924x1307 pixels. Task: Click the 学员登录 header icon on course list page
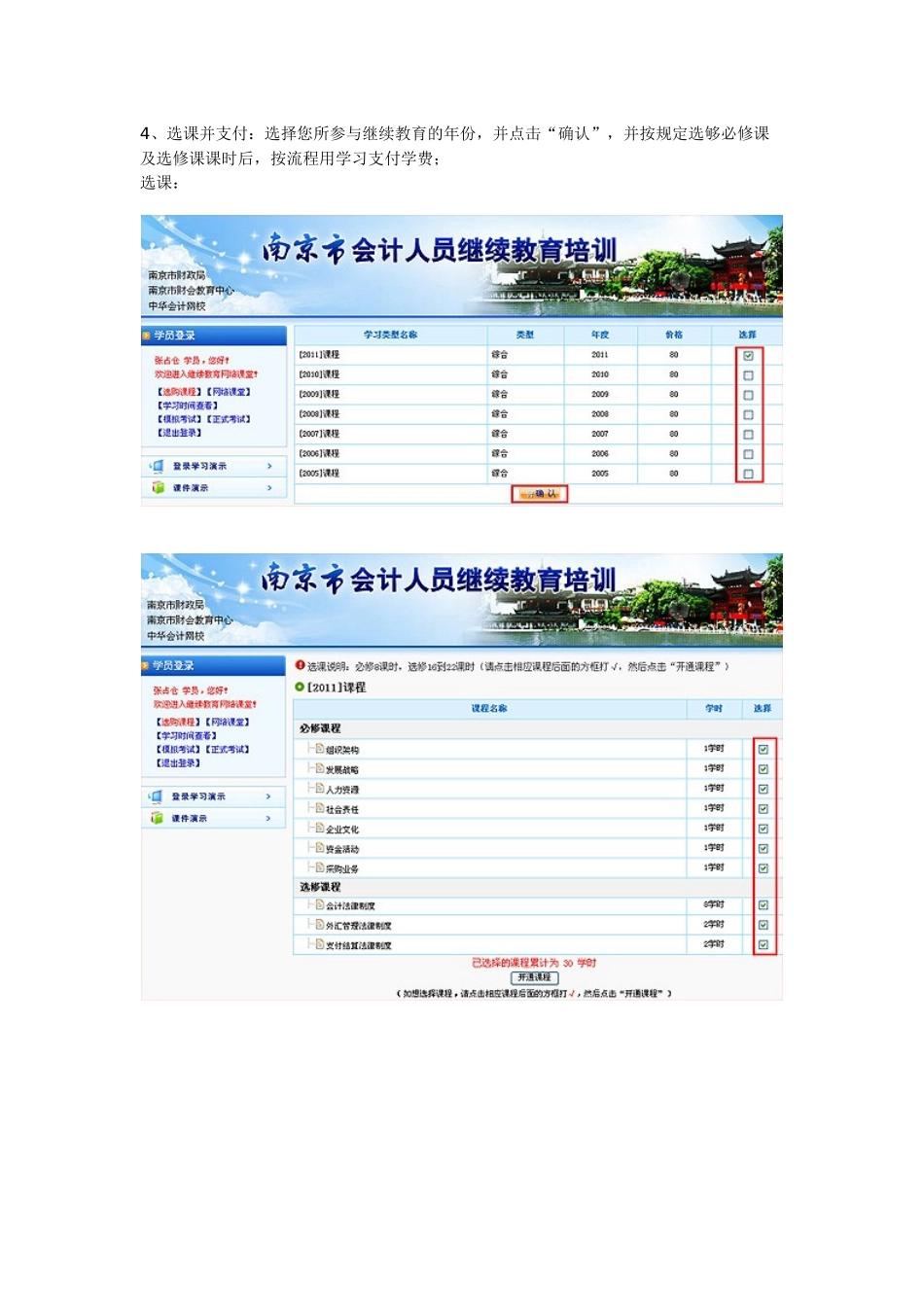point(146,666)
